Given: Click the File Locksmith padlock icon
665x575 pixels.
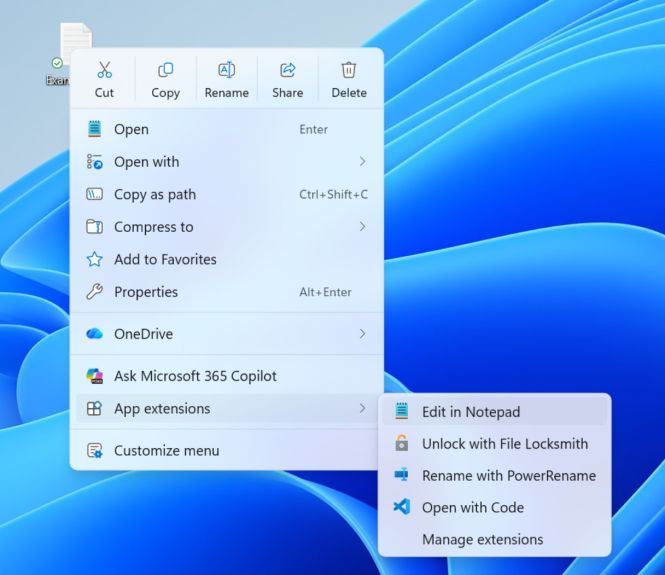Looking at the screenshot, I should [x=402, y=443].
